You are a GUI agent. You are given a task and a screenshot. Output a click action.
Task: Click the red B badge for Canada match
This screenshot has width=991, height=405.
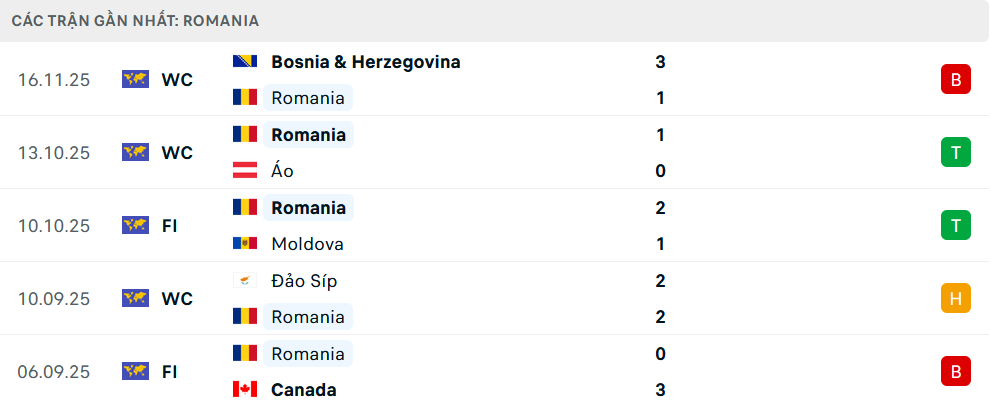pyautogui.click(x=956, y=371)
